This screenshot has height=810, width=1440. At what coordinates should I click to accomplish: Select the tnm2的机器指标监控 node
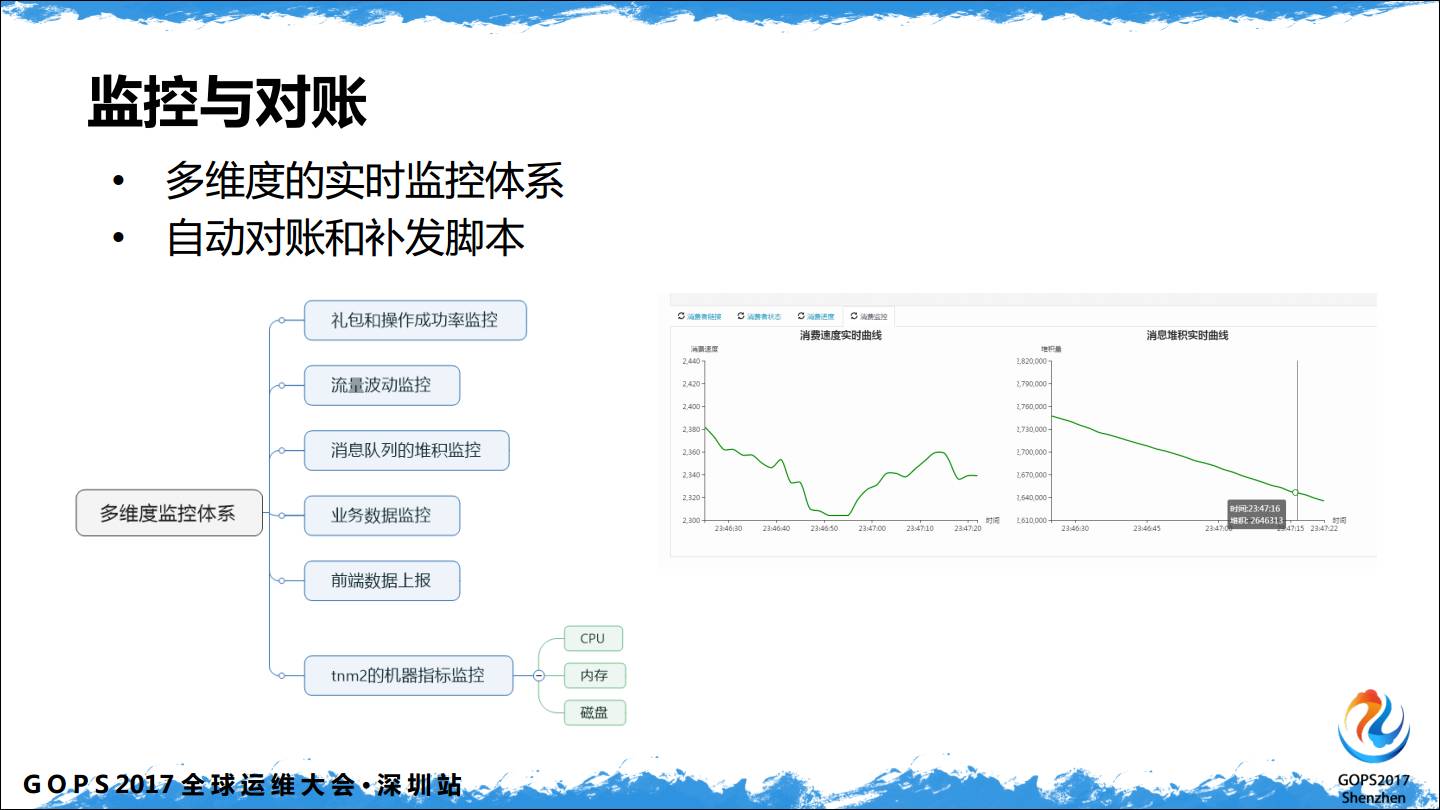408,675
